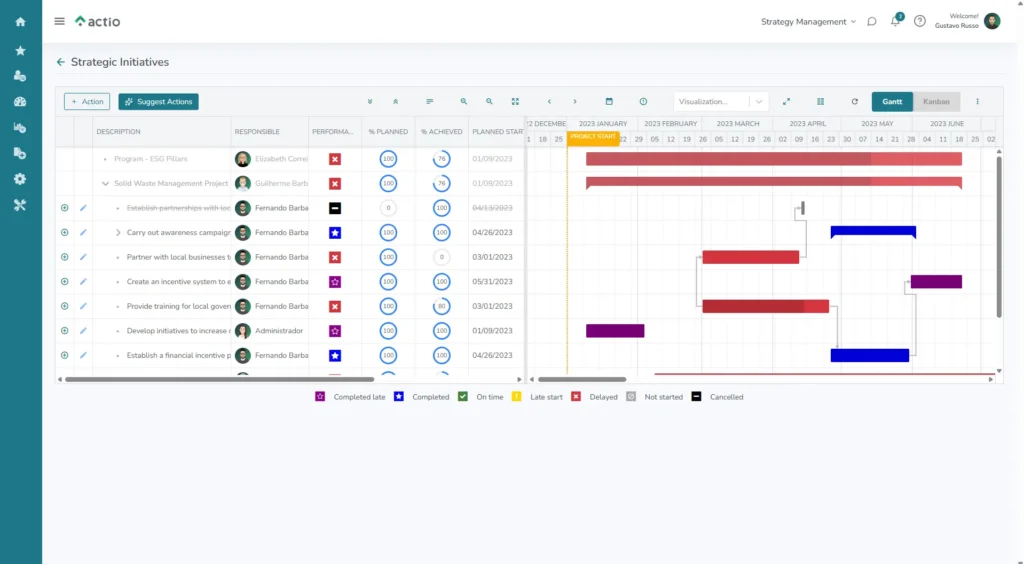Open the Strategy Management module menu
Screen dimensions: 1024x564
[x=808, y=22]
